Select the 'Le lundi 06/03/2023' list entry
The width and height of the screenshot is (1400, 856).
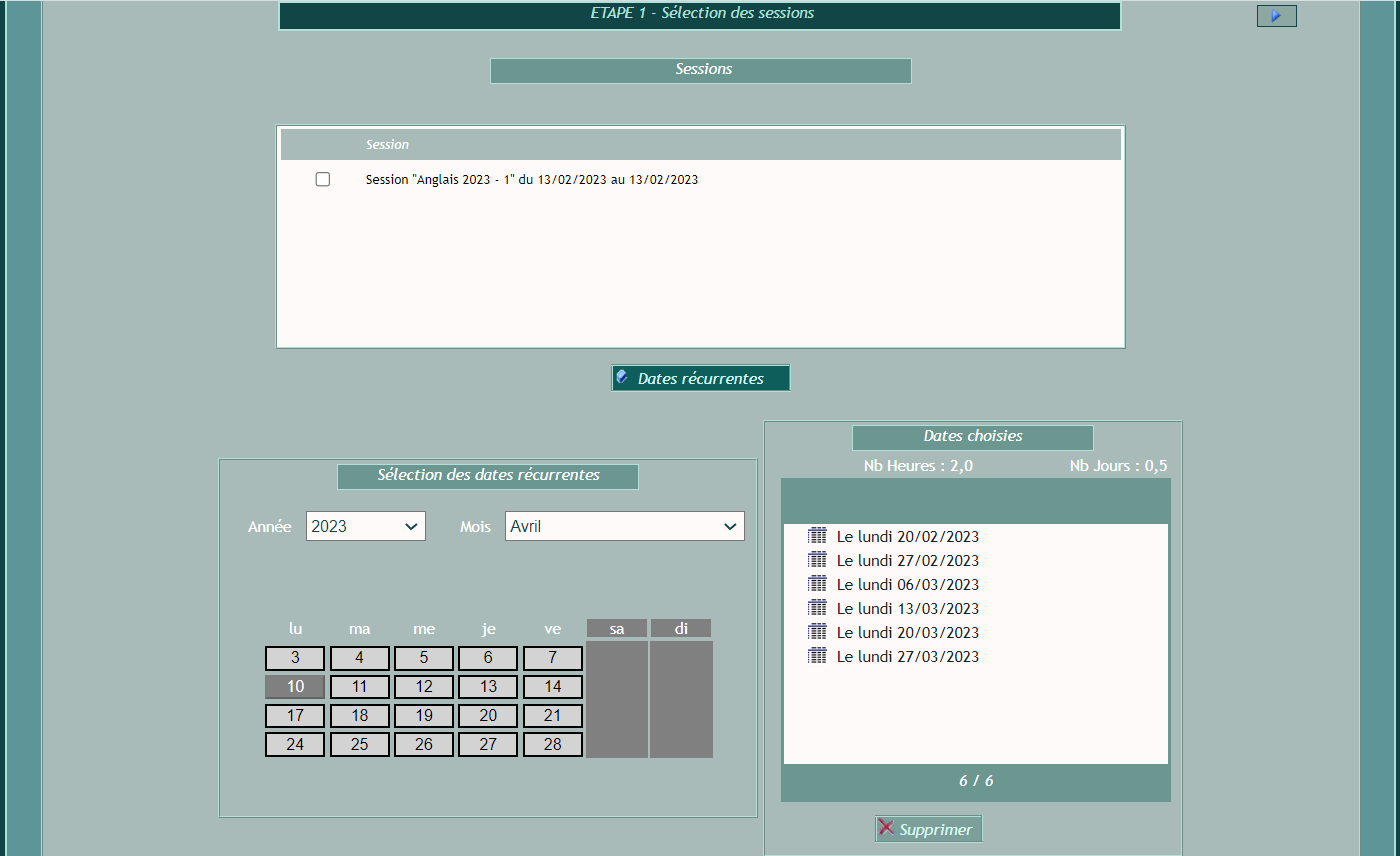(x=907, y=584)
